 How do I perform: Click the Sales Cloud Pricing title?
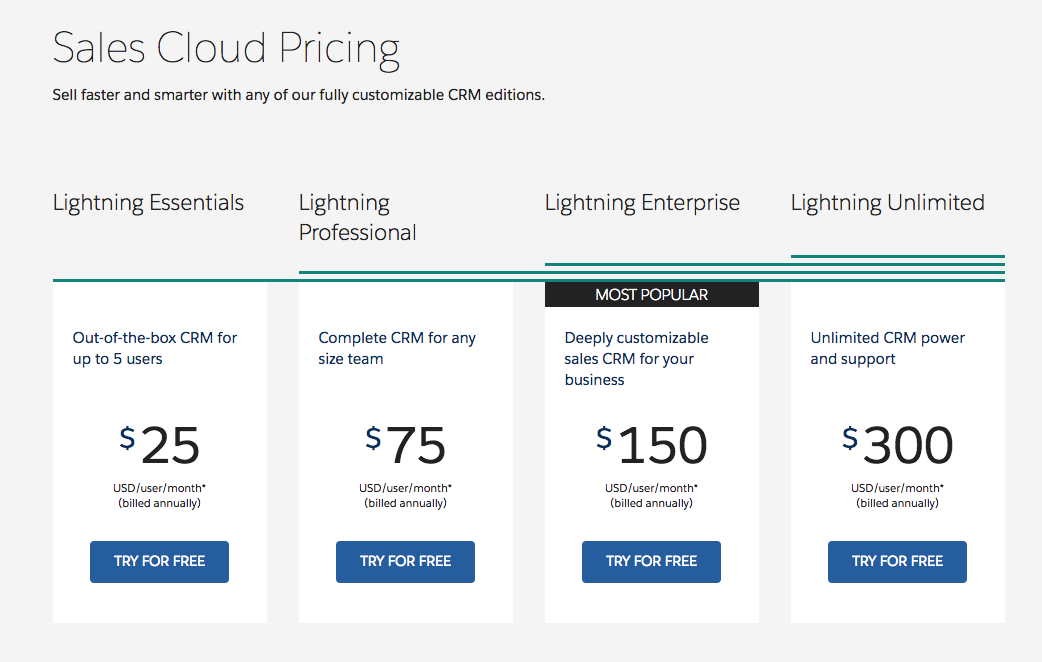226,49
